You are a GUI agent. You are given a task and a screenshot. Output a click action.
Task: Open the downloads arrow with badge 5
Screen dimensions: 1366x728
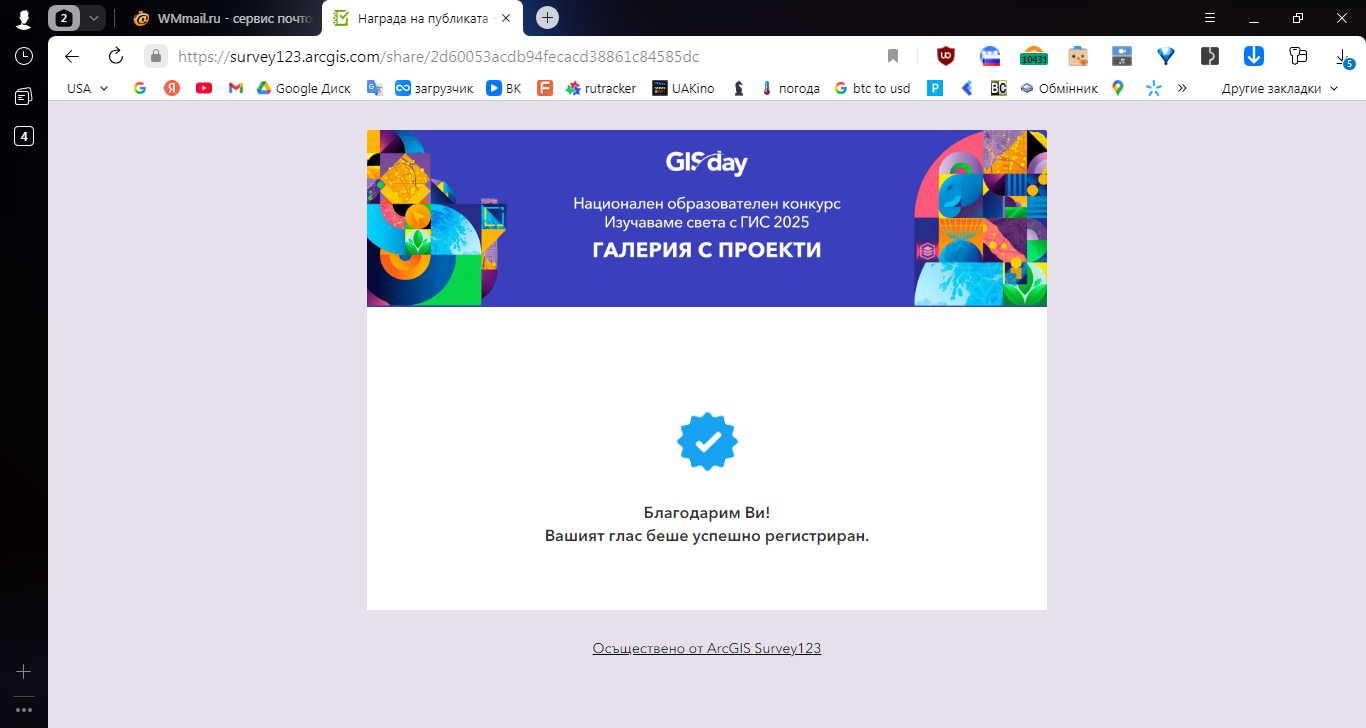point(1343,57)
